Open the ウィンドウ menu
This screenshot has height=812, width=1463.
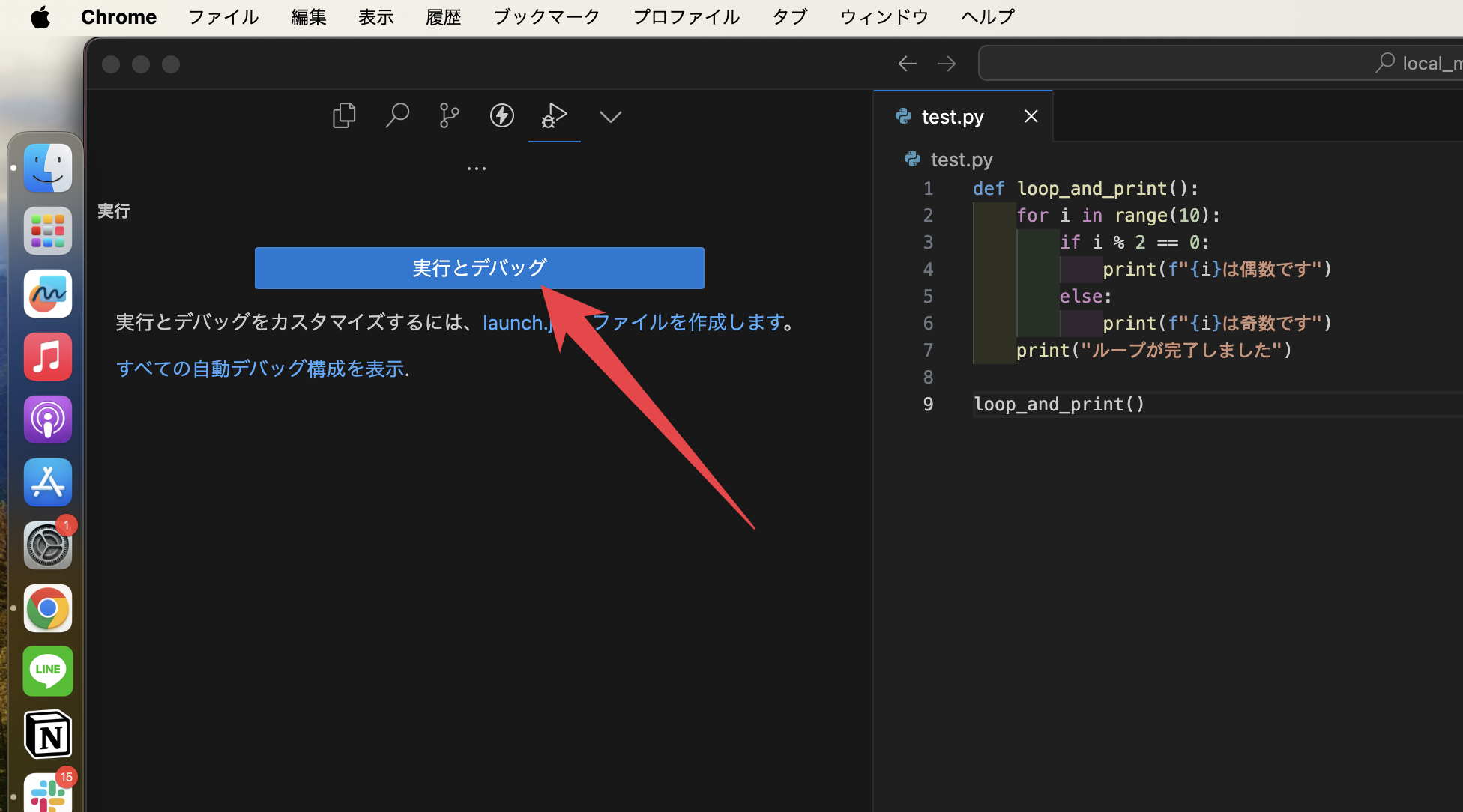pos(884,16)
